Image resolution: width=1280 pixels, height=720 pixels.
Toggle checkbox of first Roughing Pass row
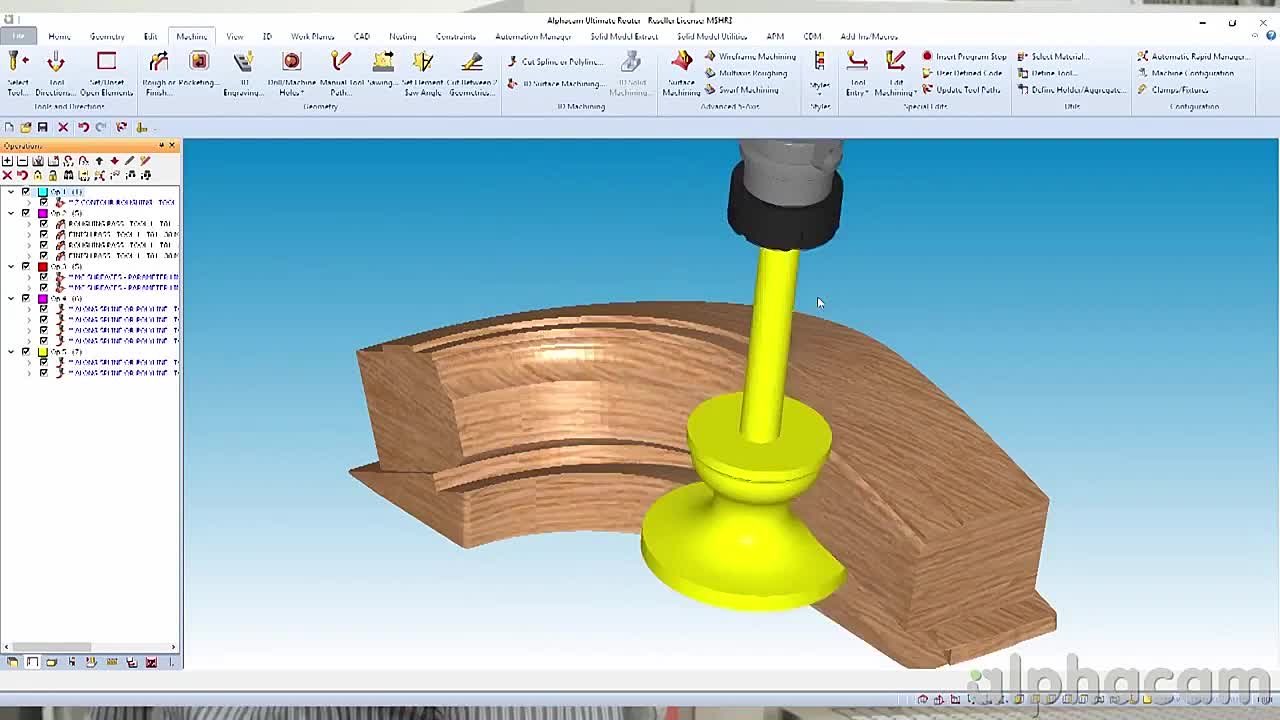(x=43, y=223)
